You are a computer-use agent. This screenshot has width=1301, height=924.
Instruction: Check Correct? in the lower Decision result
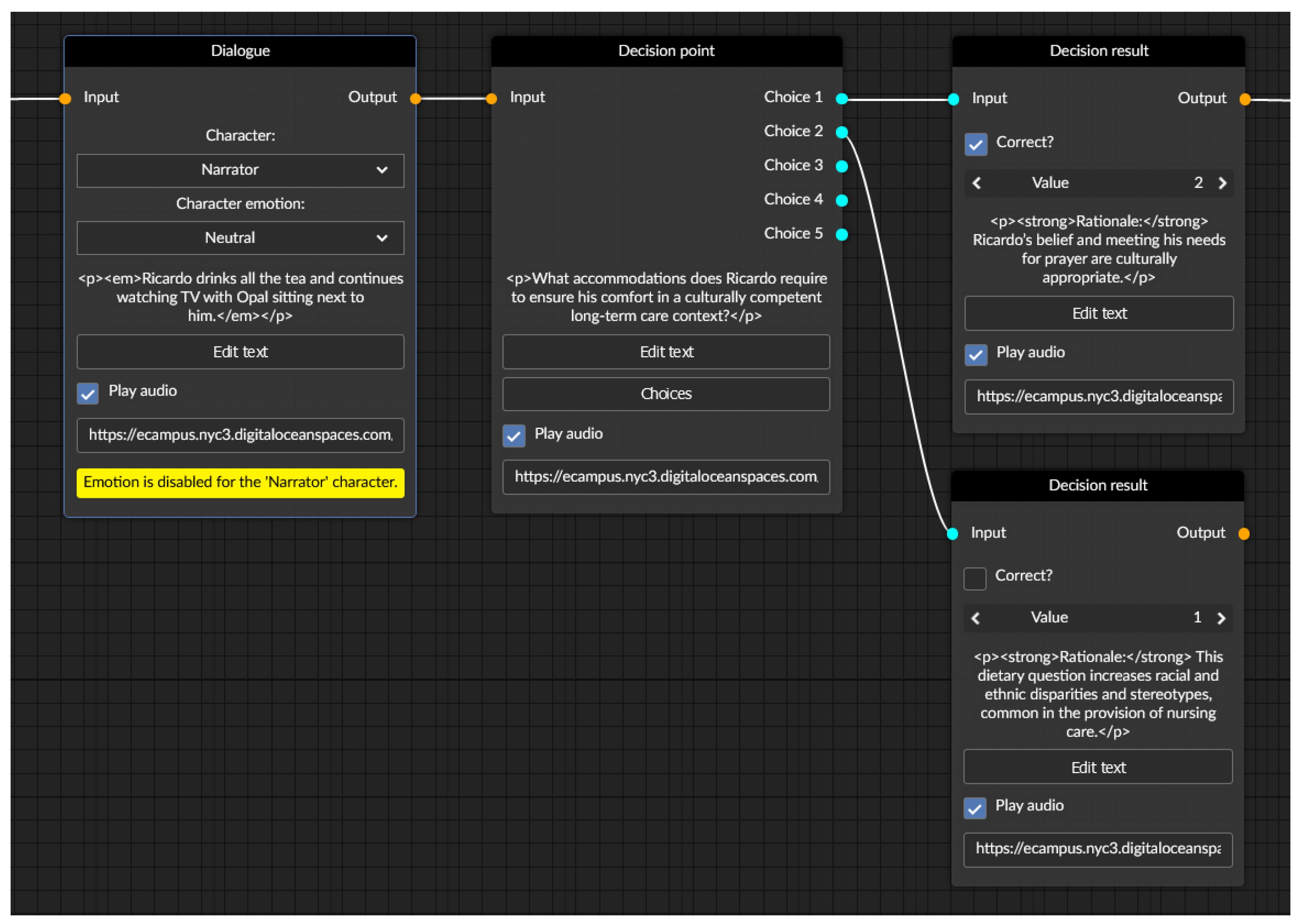coord(974,578)
